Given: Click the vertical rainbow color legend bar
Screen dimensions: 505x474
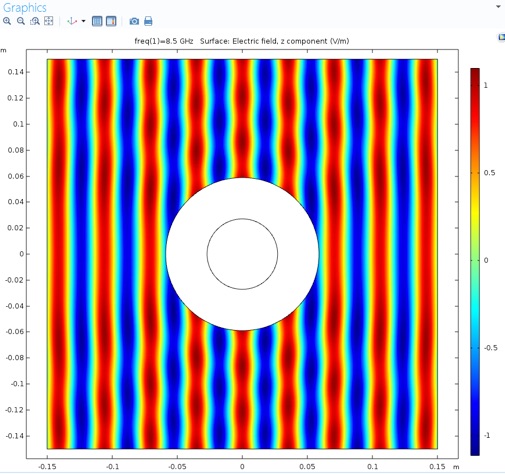Looking at the screenshot, I should tap(475, 262).
